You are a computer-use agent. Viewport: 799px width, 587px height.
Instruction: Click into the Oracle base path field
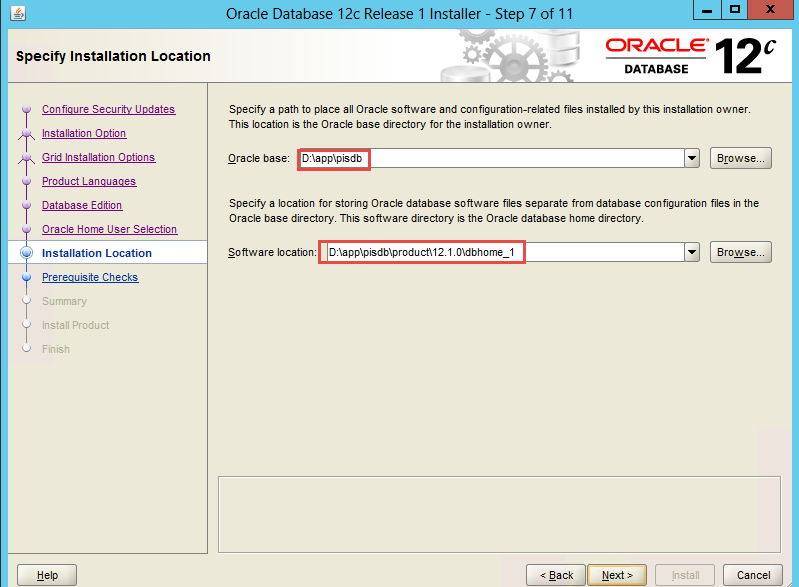(490, 158)
